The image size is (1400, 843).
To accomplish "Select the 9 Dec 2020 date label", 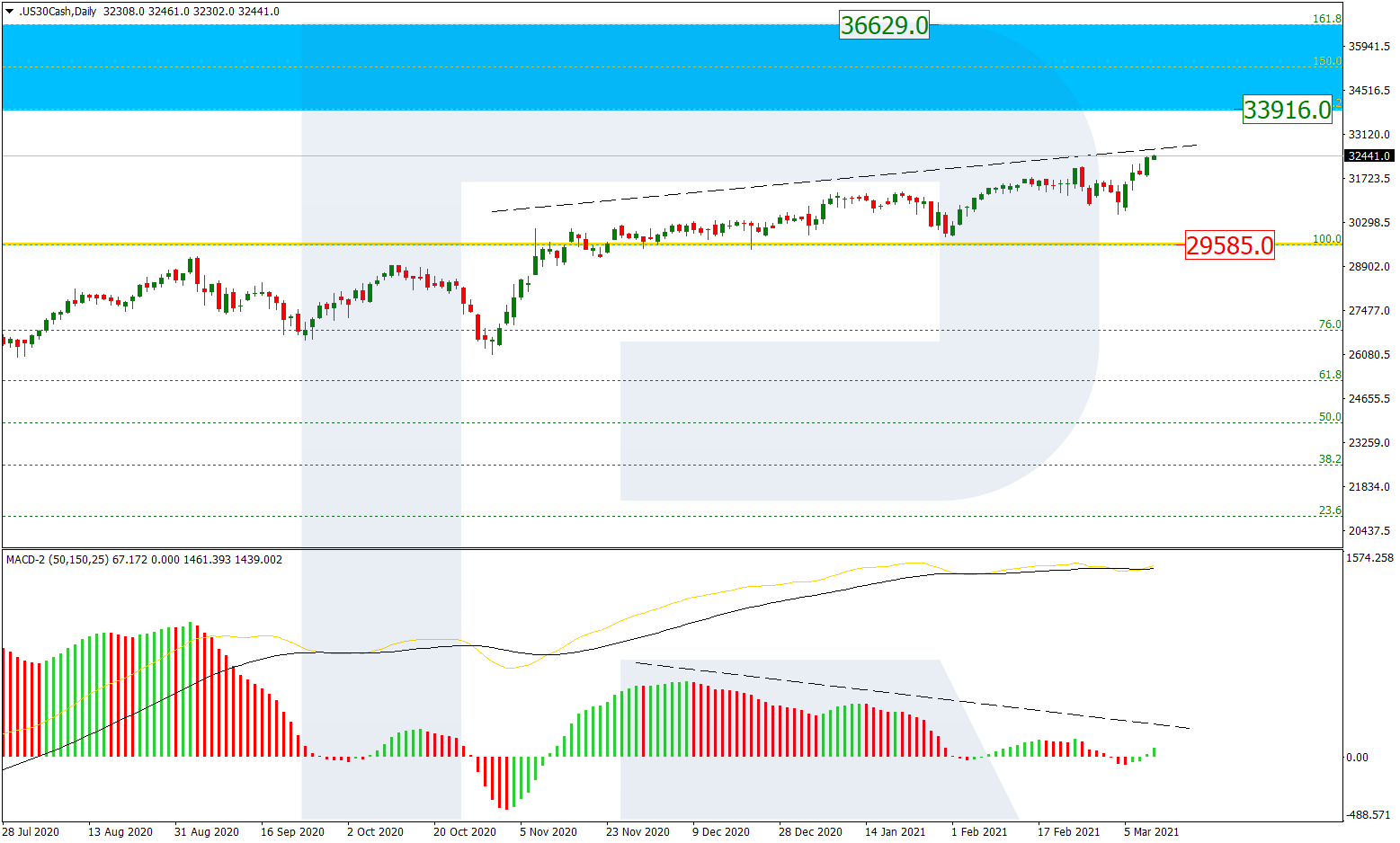I will coord(721,832).
